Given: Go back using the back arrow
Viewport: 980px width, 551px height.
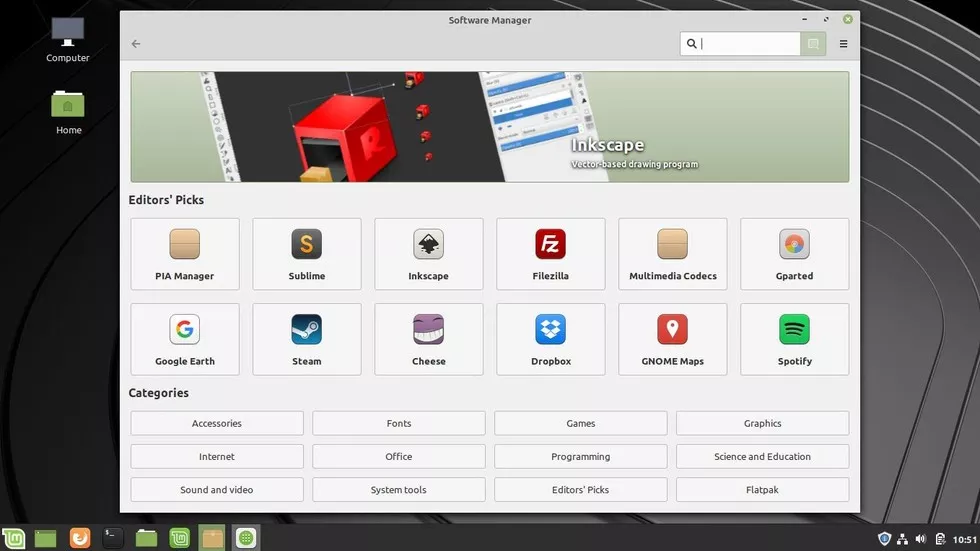Looking at the screenshot, I should [x=136, y=44].
